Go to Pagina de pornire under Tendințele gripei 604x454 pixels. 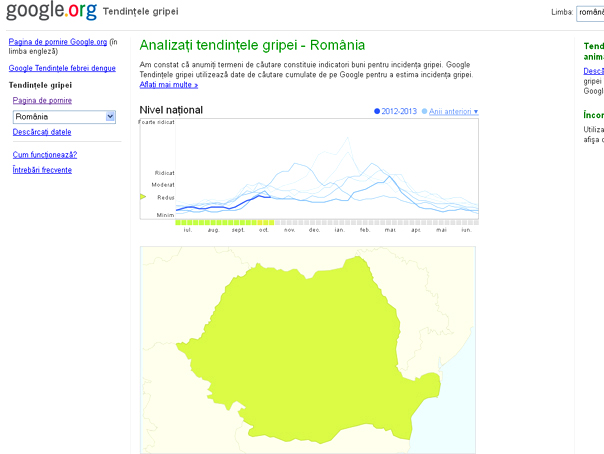(42, 101)
